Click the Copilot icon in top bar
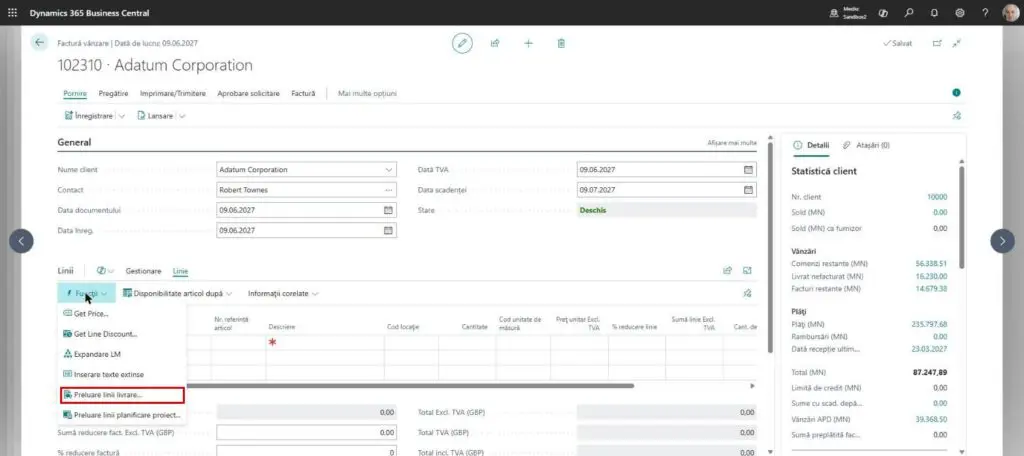 884,12
